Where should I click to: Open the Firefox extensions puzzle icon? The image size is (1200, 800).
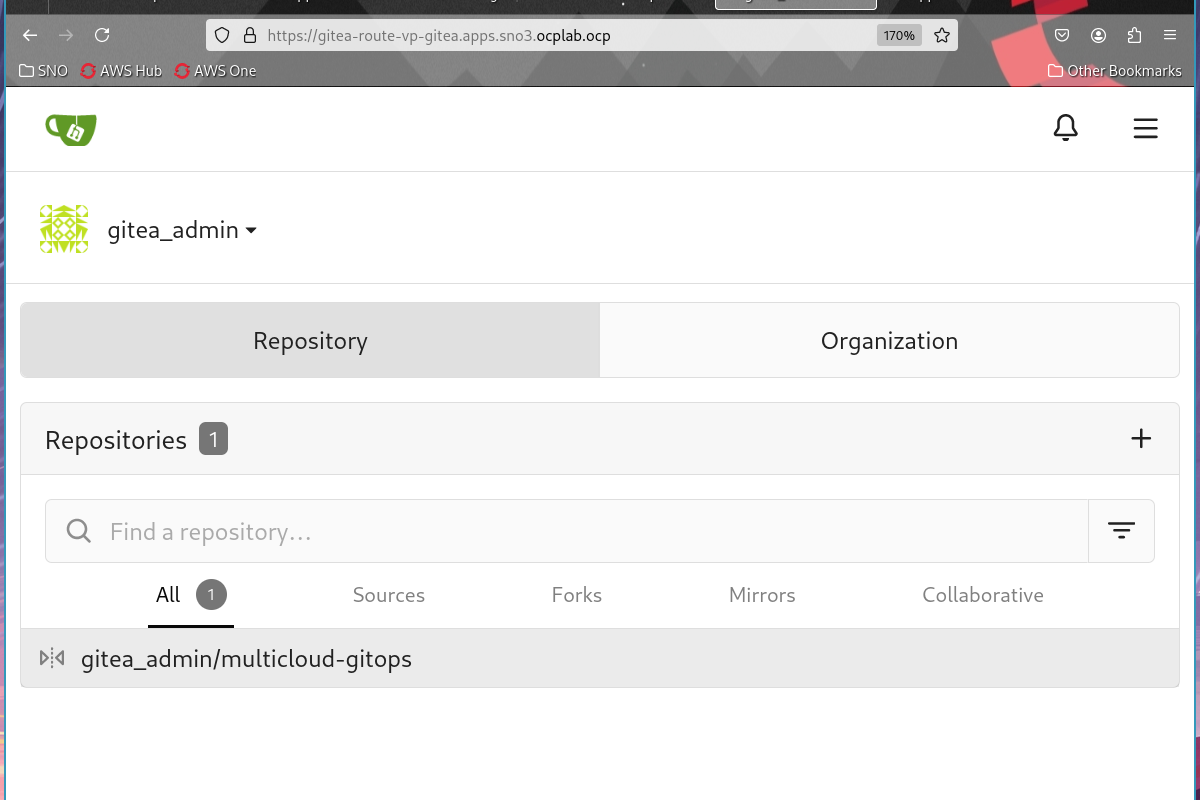1134,35
